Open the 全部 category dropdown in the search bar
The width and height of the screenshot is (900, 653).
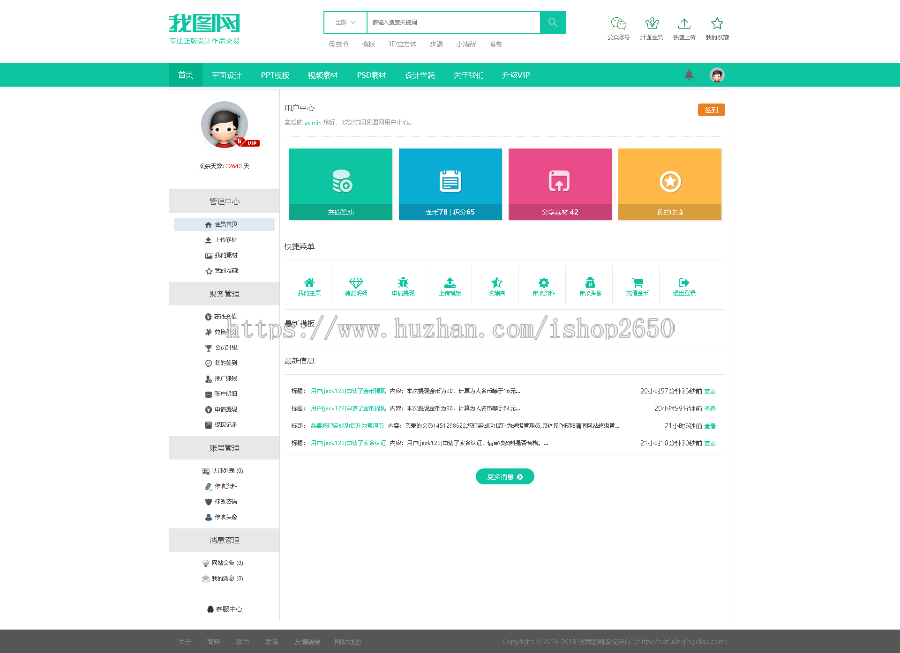coord(346,22)
